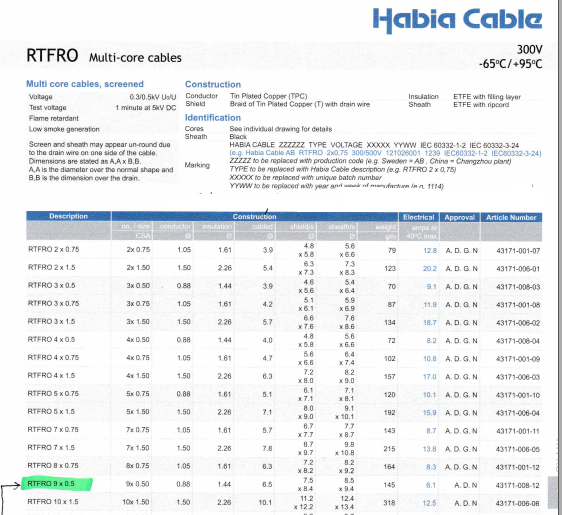562x515 pixels.
Task: Click the Description column header
Action: coord(68,216)
